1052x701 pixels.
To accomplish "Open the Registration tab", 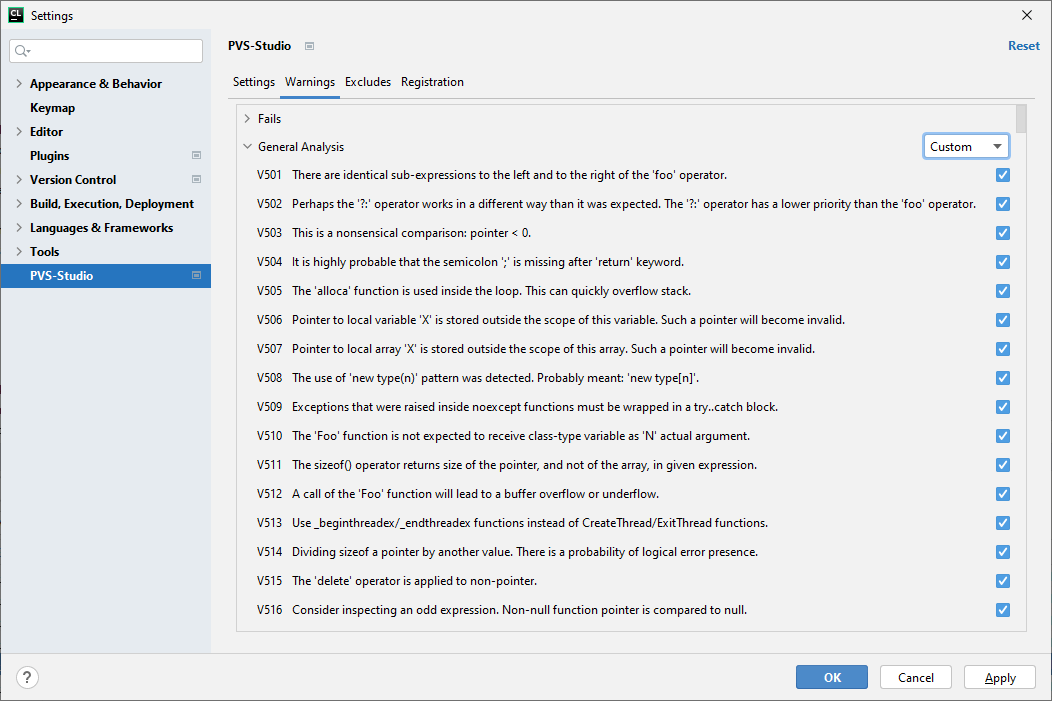I will (432, 82).
